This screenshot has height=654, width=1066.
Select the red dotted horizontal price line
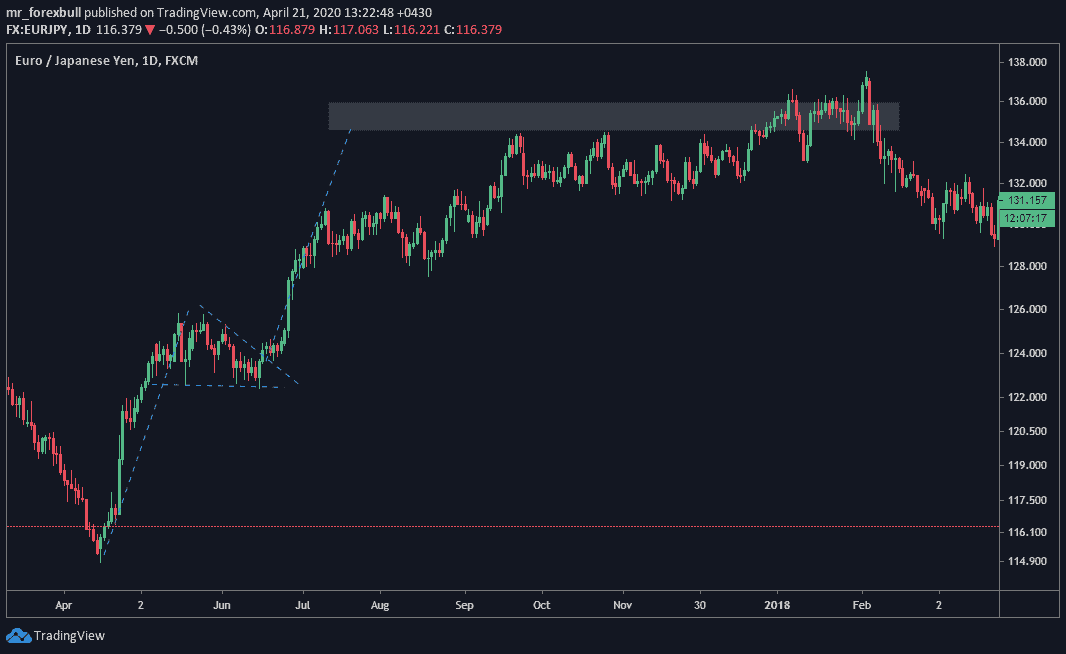(x=500, y=526)
